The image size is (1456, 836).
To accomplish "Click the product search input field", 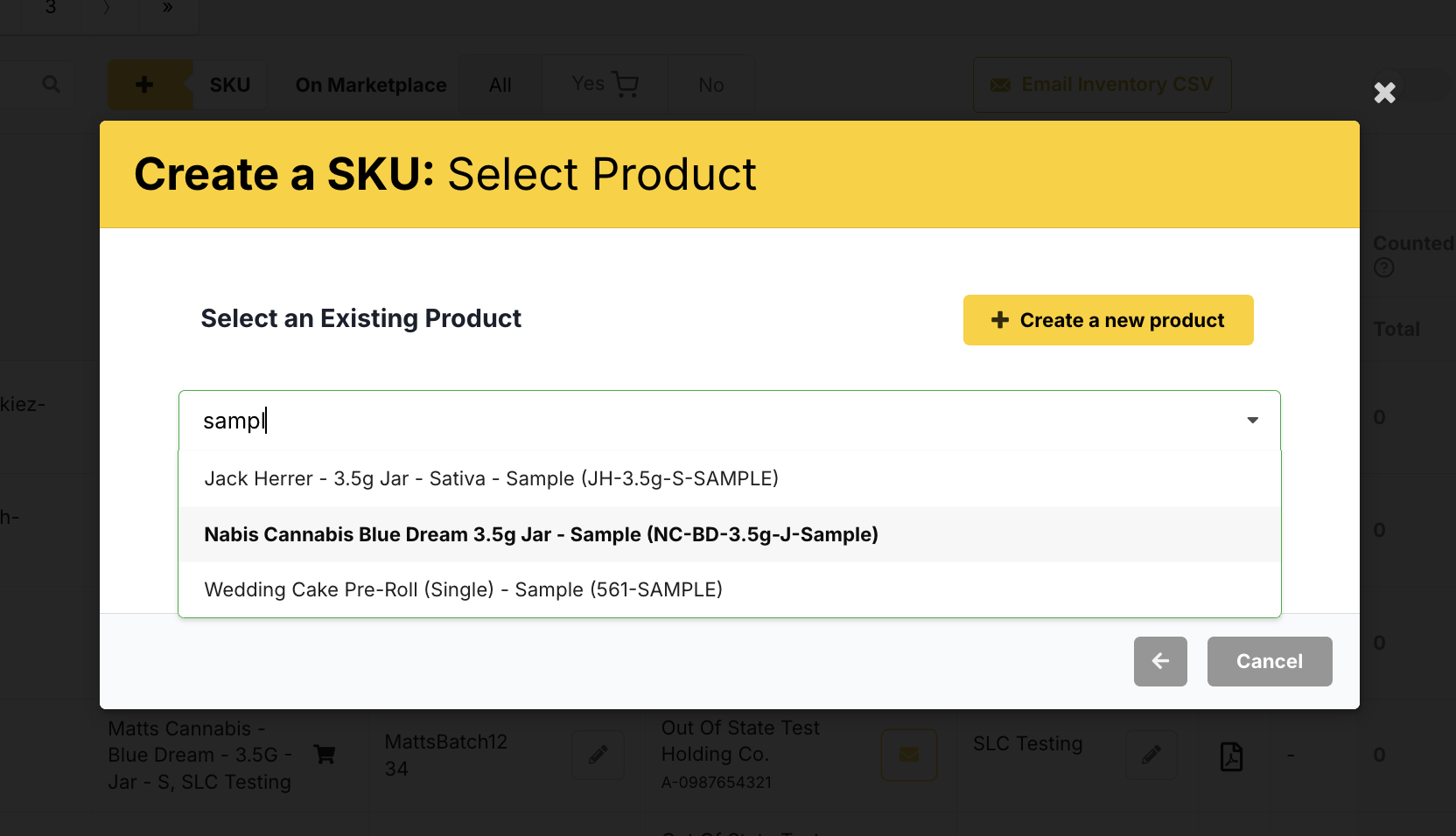I will 700,421.
